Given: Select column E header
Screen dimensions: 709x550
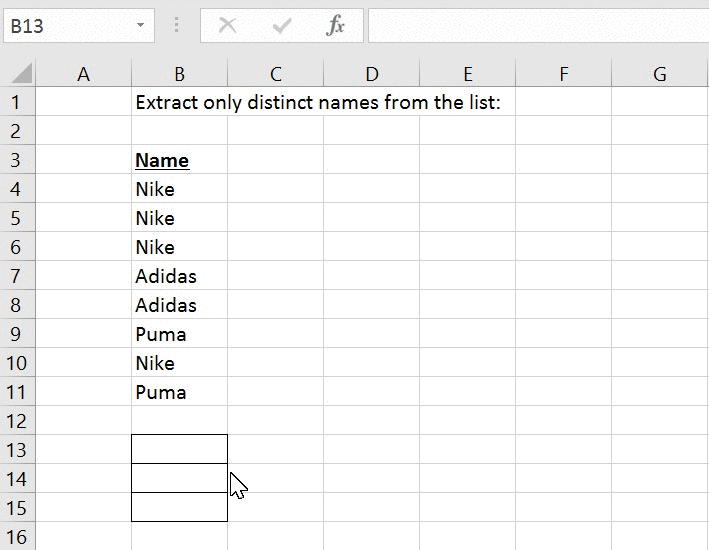Looking at the screenshot, I should (x=467, y=73).
